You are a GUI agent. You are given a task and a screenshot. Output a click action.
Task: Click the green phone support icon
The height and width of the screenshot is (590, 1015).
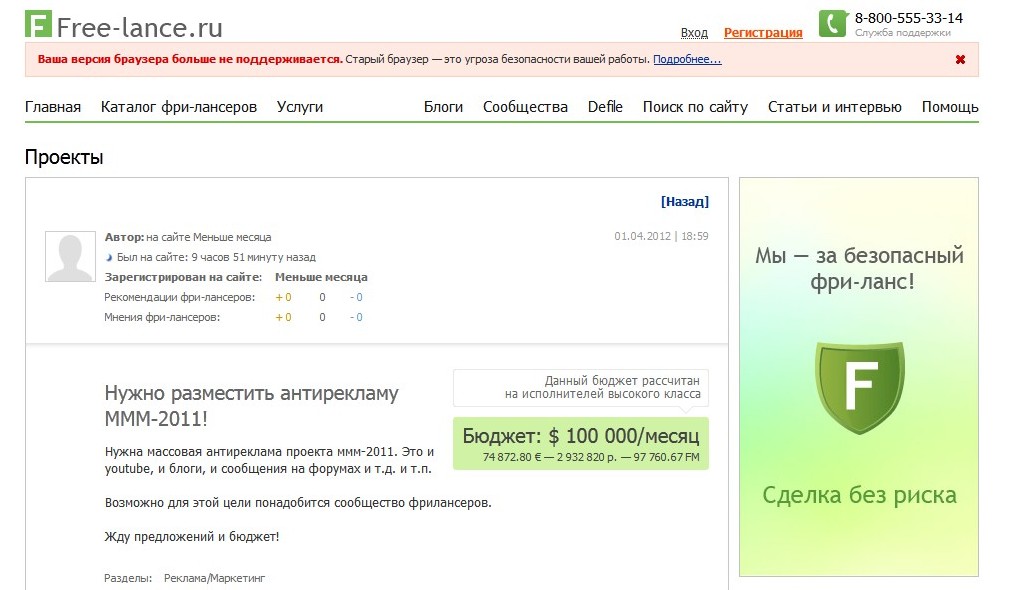coord(832,24)
